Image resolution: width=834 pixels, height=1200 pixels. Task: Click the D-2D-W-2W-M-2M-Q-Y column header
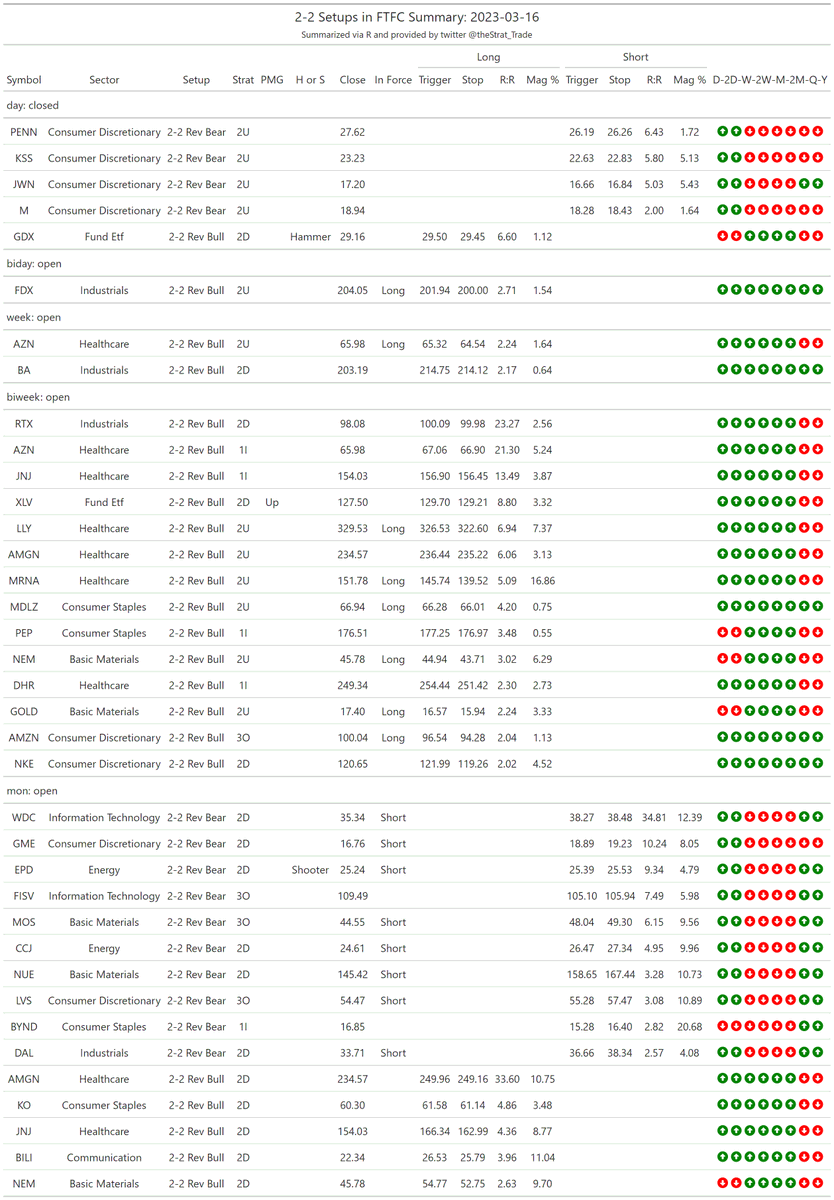770,80
